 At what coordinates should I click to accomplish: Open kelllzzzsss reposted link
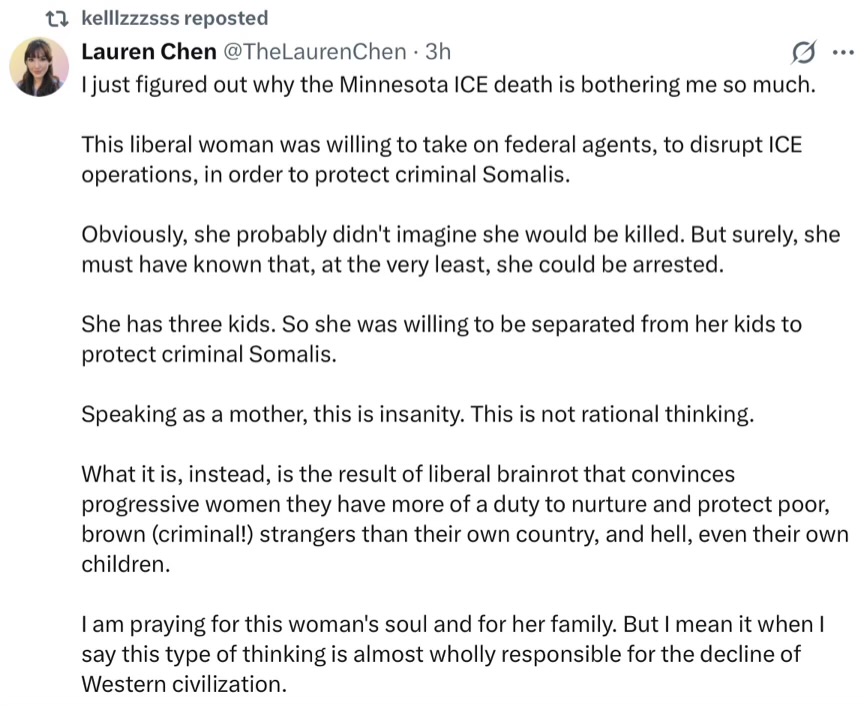[174, 18]
